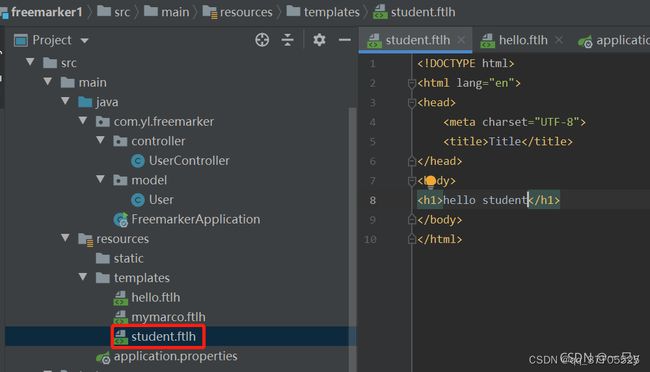Fold the html tag at line 2
Viewport: 650px width, 372px height.
click(412, 84)
